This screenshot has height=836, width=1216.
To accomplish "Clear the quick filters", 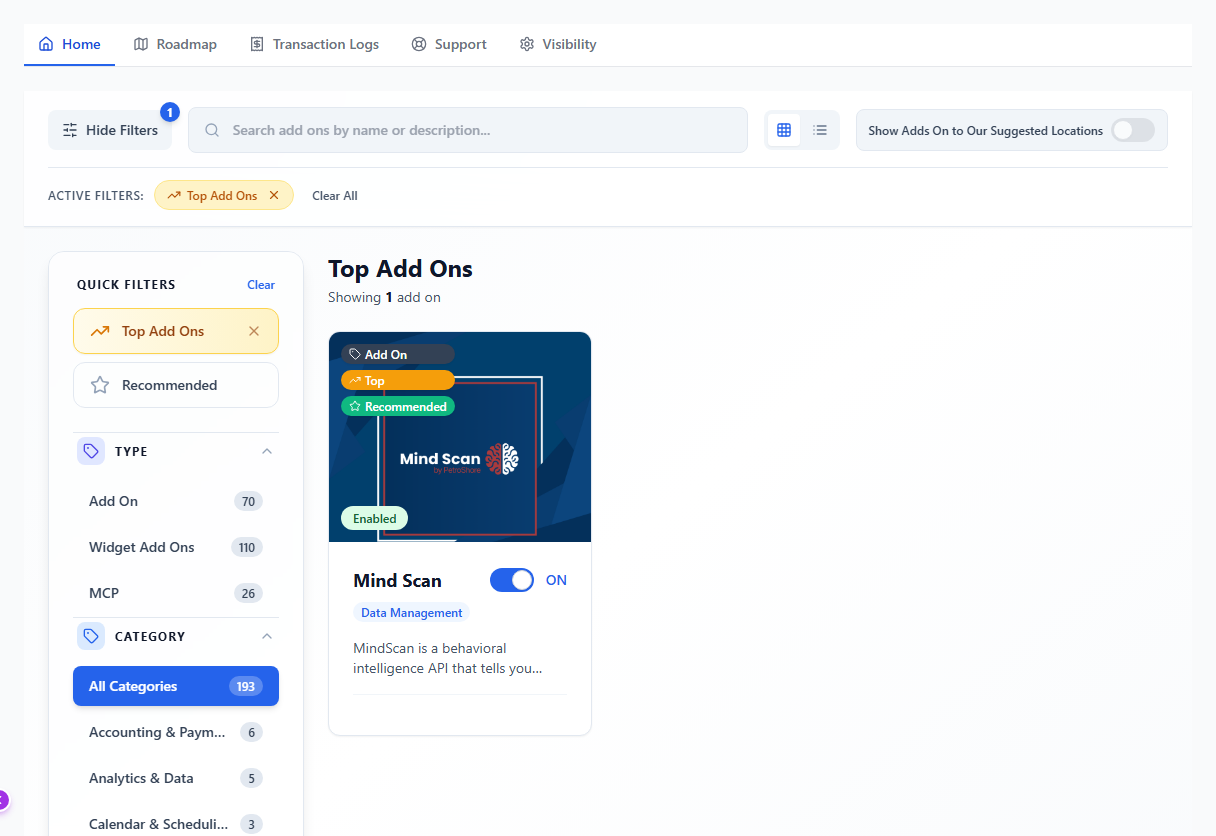I will click(x=261, y=285).
